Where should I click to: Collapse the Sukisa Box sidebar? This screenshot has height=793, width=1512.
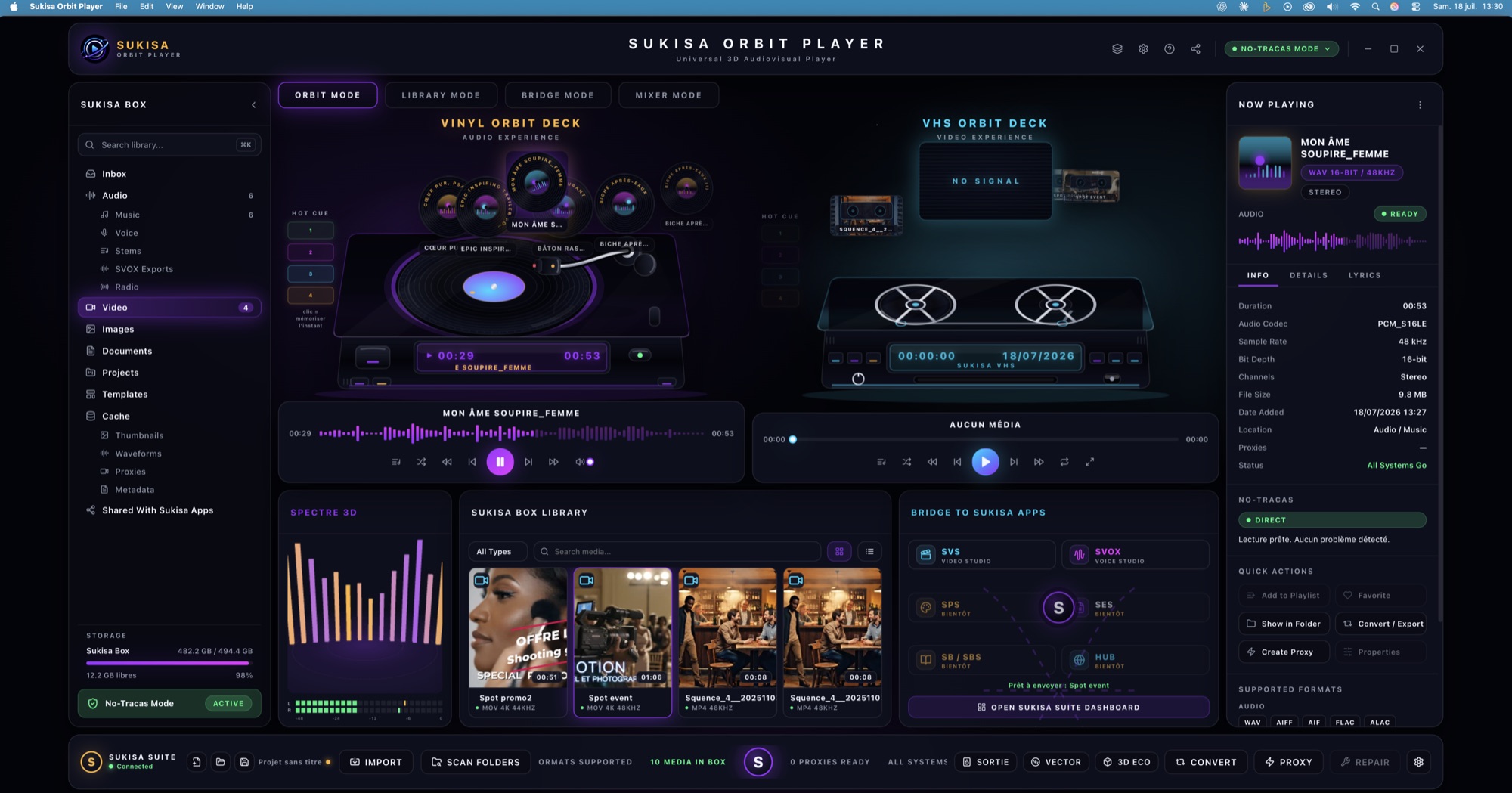coord(253,105)
